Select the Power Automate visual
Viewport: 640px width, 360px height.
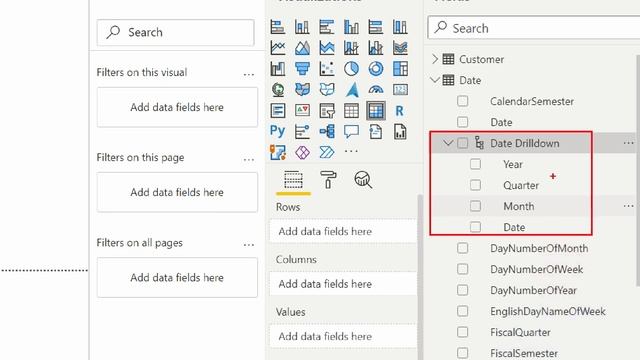[x=327, y=152]
